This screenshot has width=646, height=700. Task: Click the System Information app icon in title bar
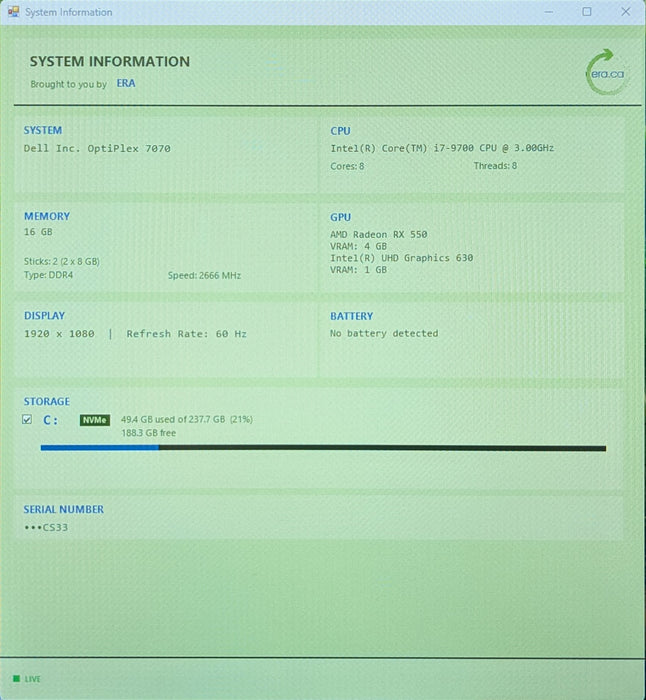click(x=13, y=11)
